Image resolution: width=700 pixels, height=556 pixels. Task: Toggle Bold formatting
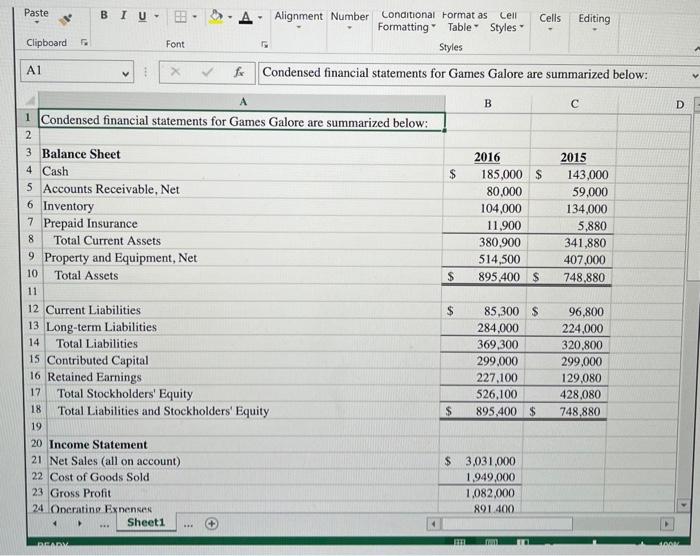104,15
